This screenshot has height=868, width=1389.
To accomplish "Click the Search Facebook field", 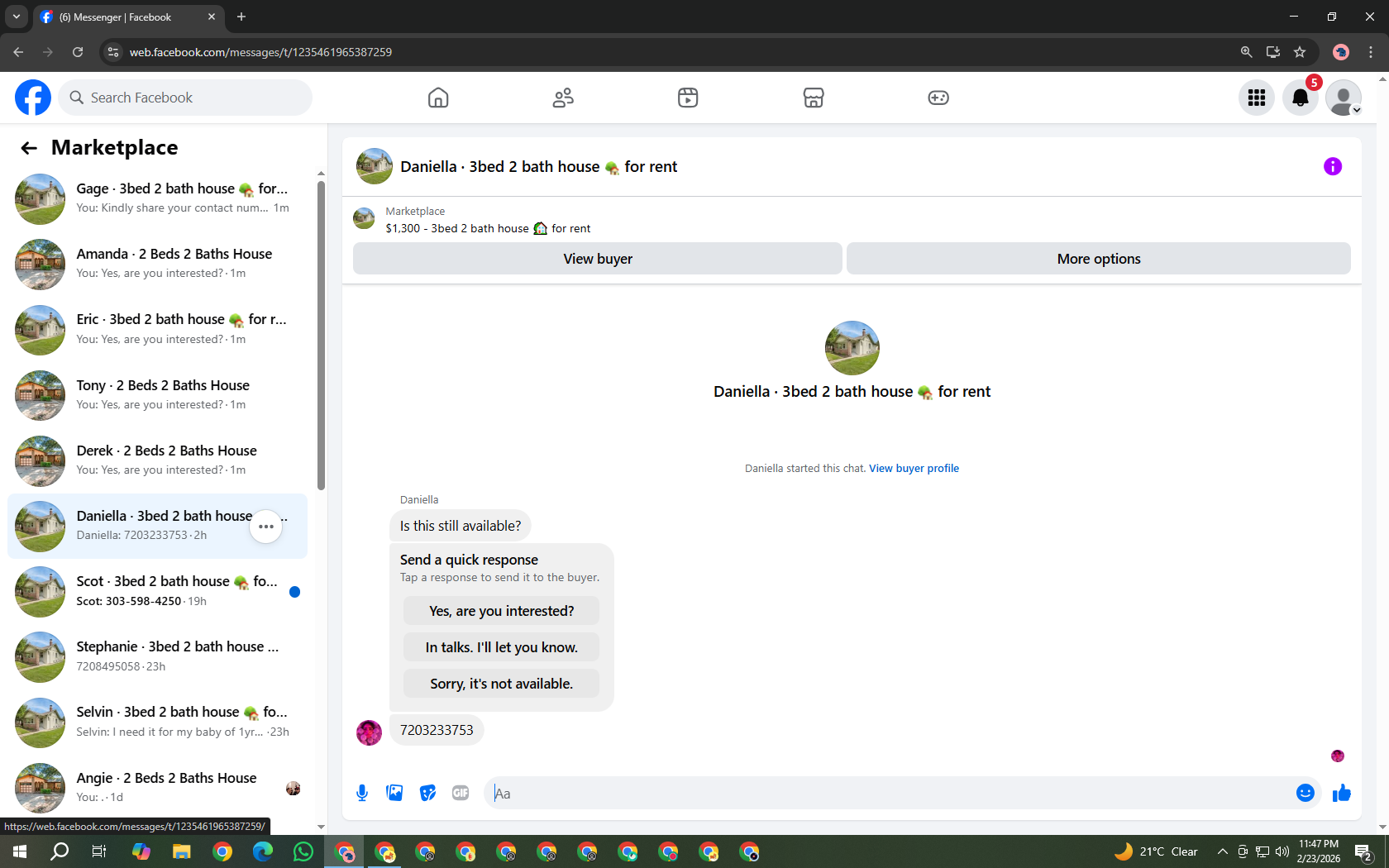I will (x=185, y=98).
